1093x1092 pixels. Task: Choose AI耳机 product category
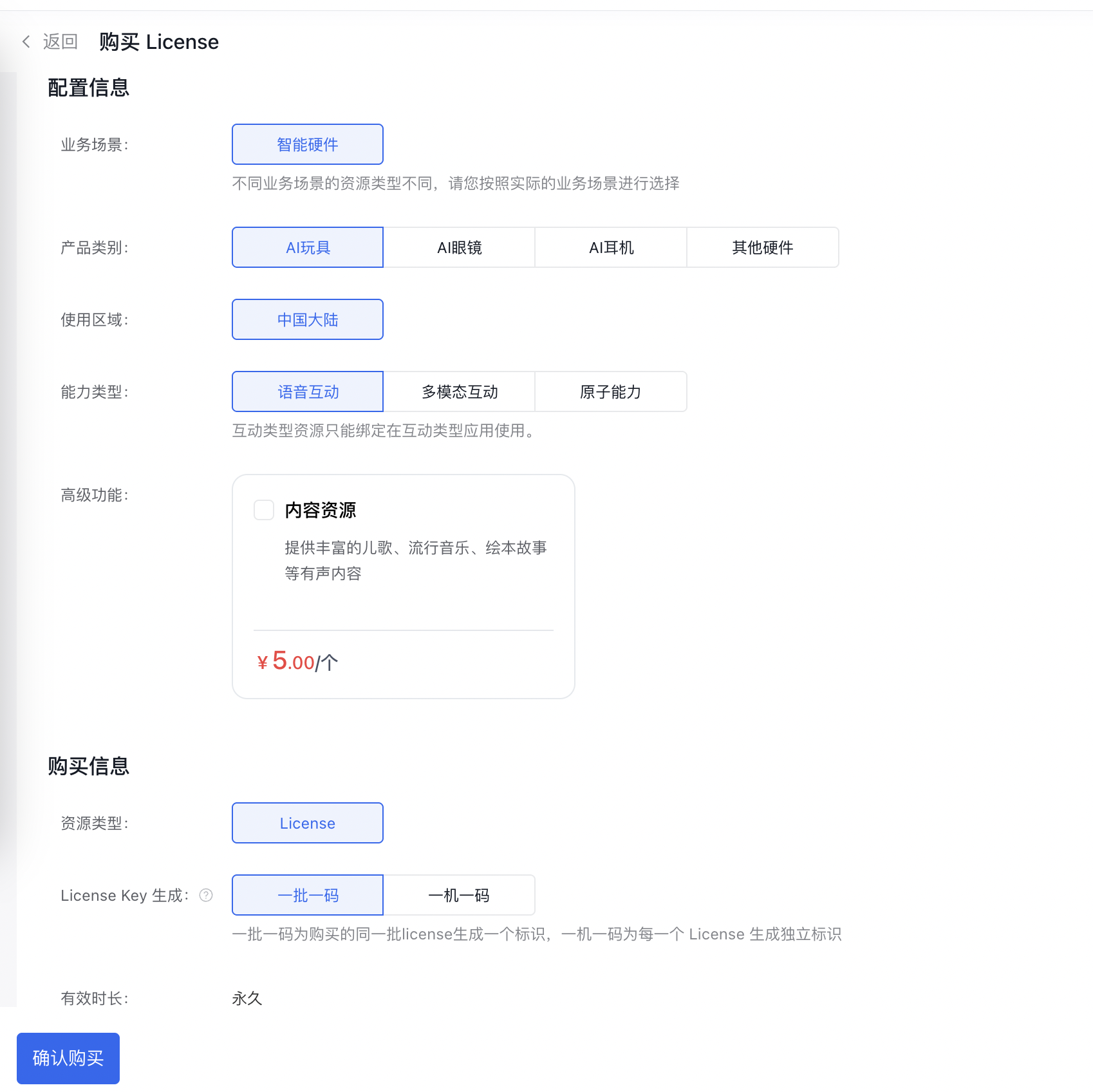click(612, 247)
